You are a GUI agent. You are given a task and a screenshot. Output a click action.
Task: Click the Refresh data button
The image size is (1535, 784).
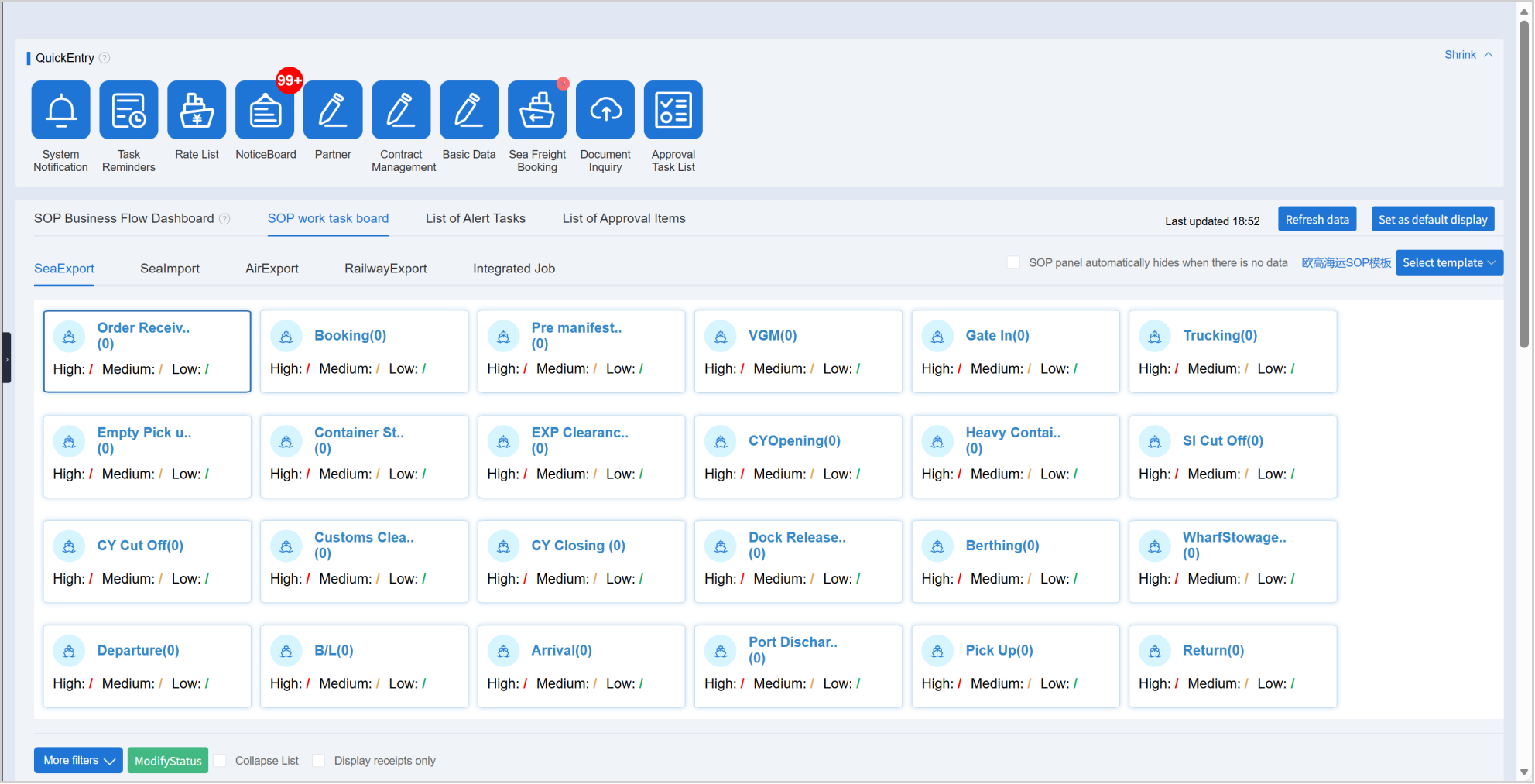(1317, 220)
